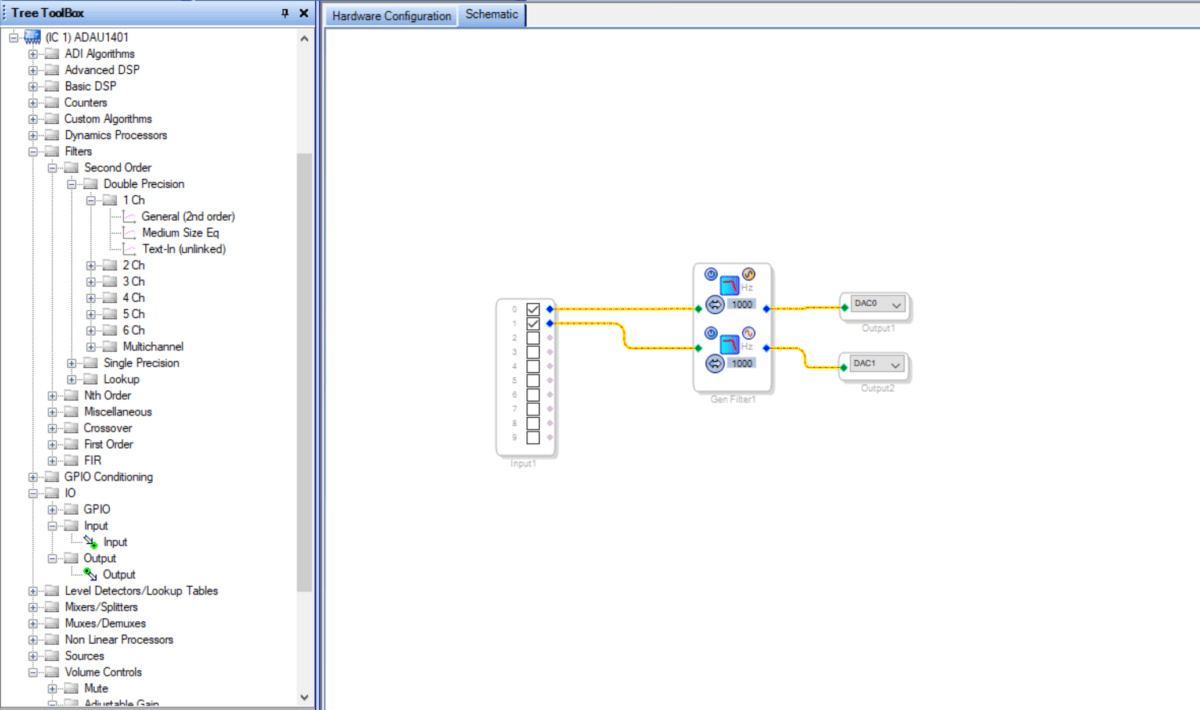Enable Input1 channel 2 checkbox

533,338
